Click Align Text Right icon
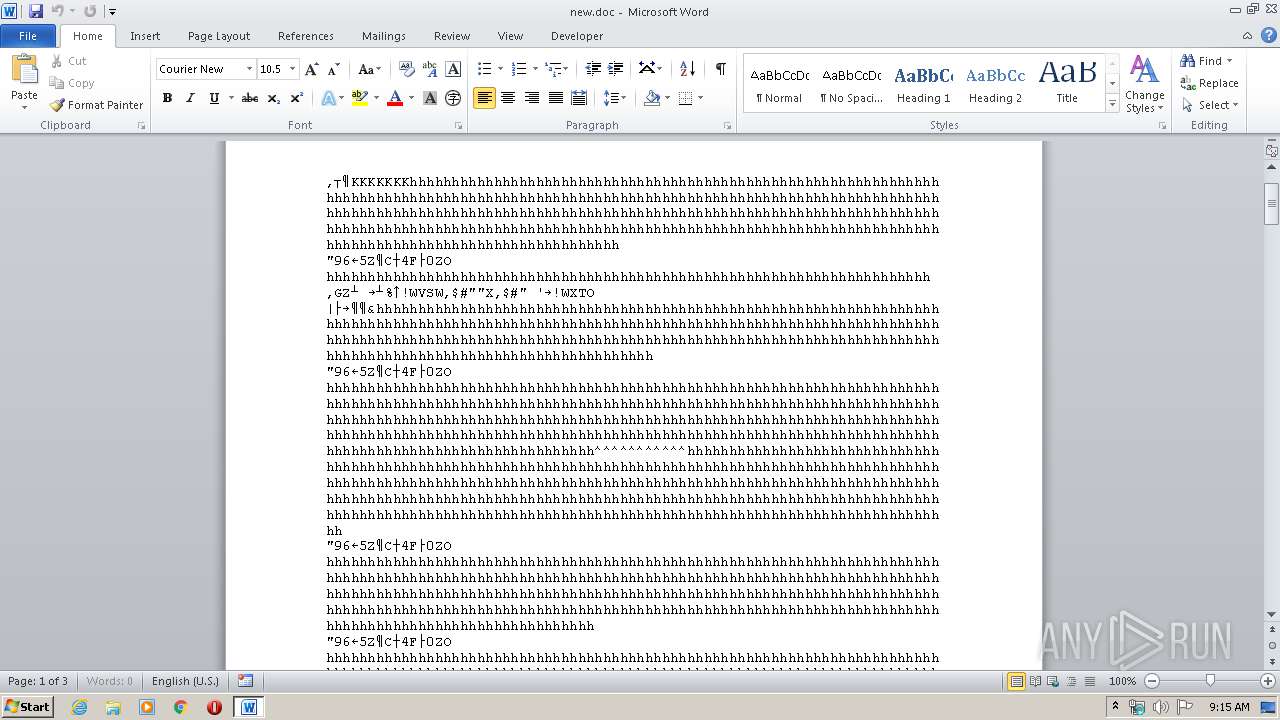 point(531,98)
